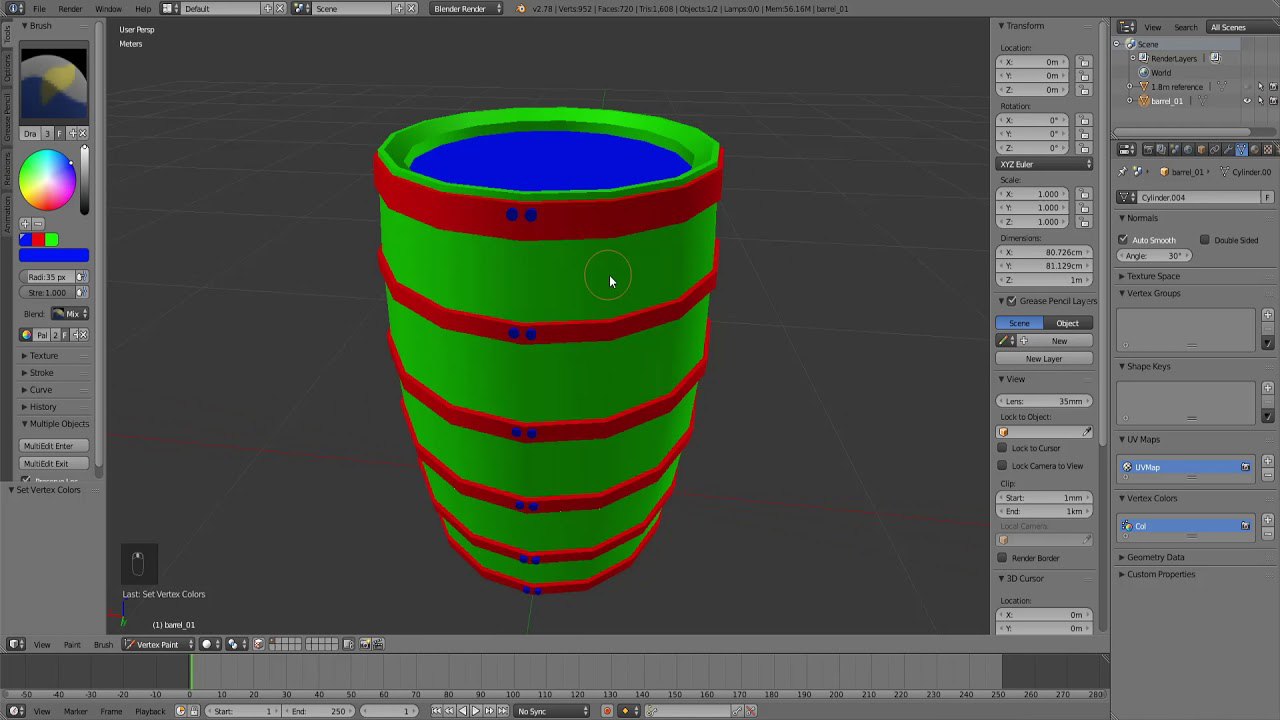Image resolution: width=1280 pixels, height=720 pixels.
Task: Enable Lock Camera to View checkbox
Action: click(x=1003, y=466)
